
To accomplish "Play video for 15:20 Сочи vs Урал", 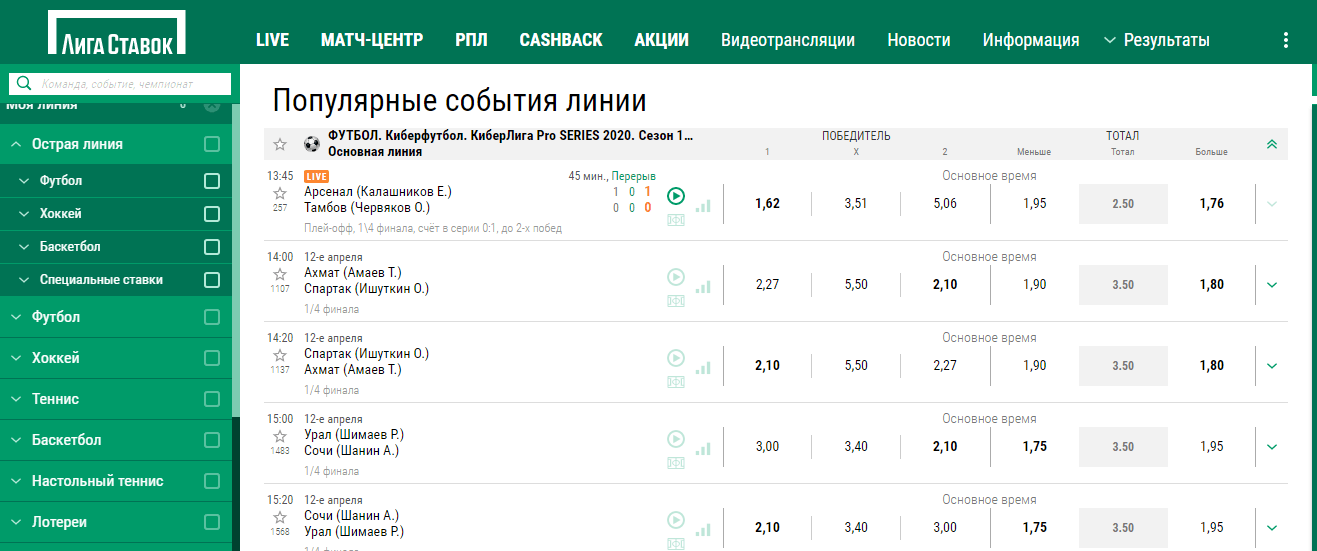I will [676, 520].
